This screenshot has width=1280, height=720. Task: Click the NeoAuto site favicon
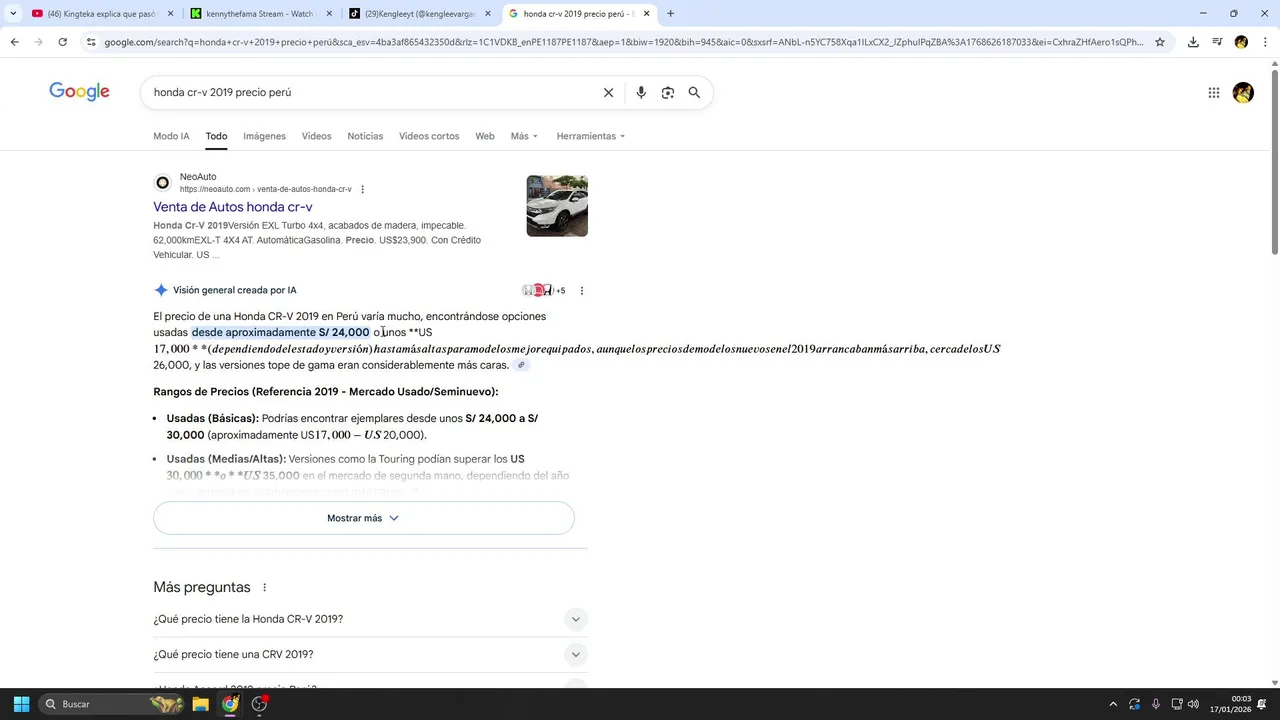(162, 183)
